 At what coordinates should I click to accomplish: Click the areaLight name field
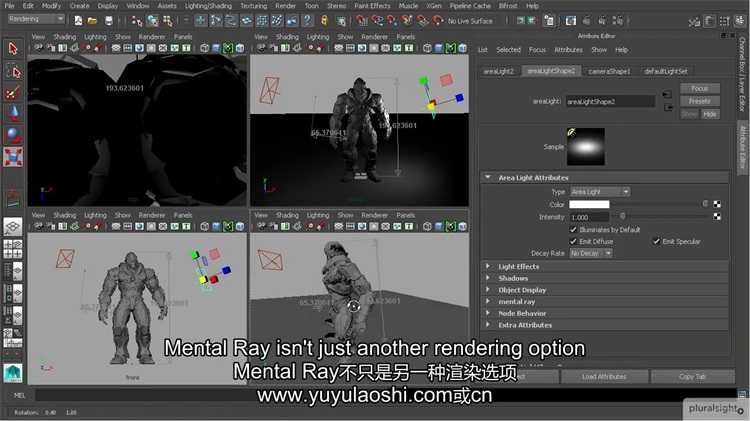(610, 101)
